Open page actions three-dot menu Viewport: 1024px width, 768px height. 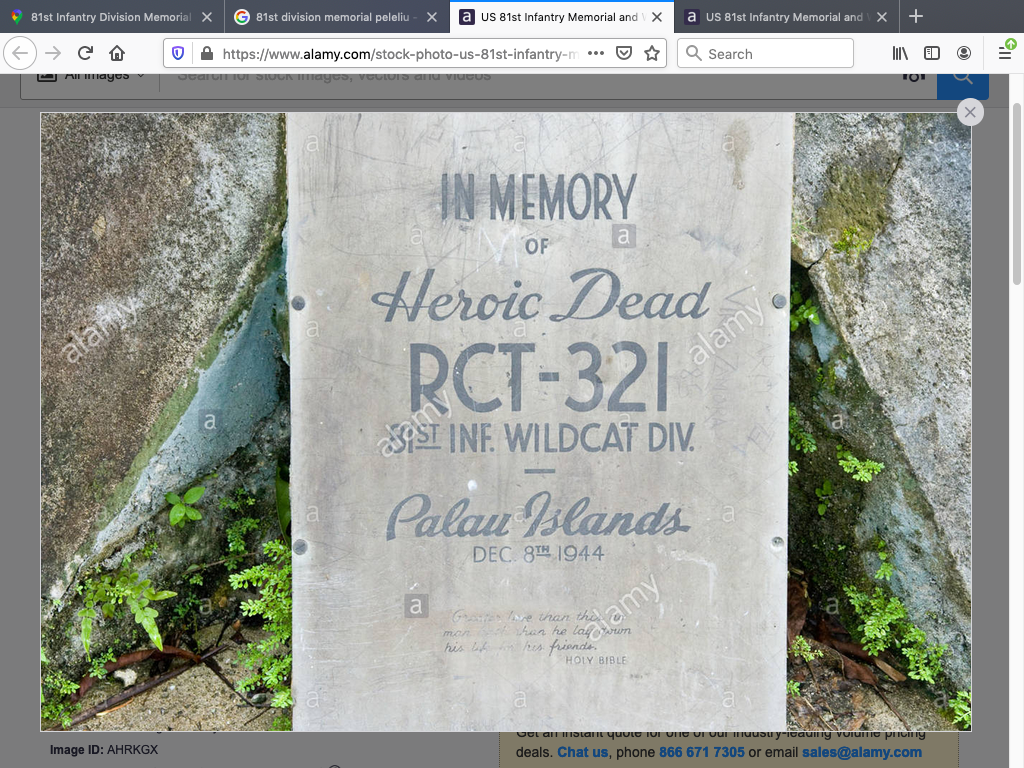(x=595, y=54)
